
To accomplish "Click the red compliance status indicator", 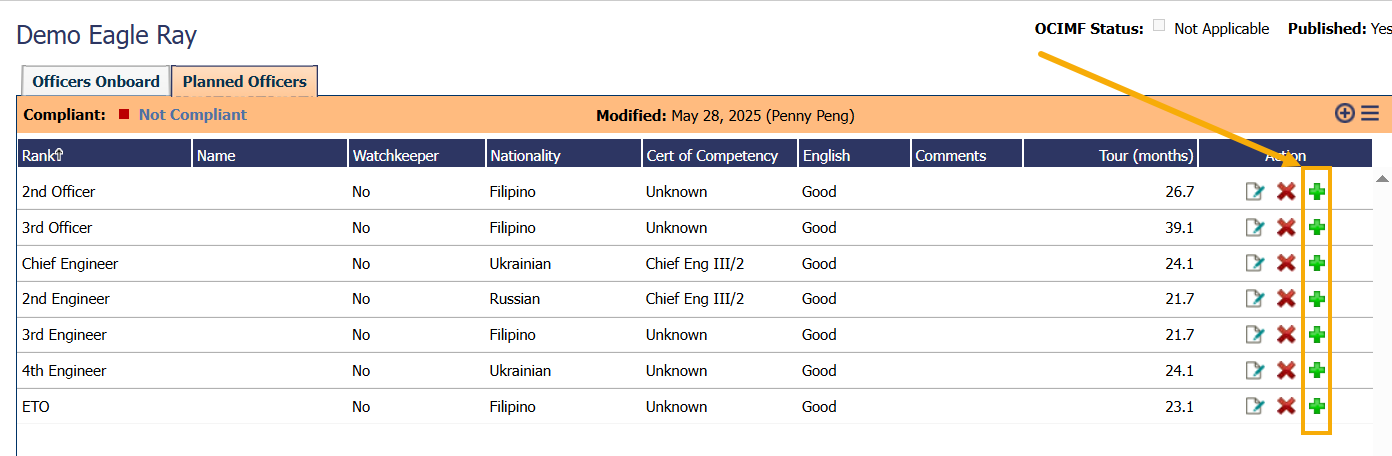I will [124, 115].
